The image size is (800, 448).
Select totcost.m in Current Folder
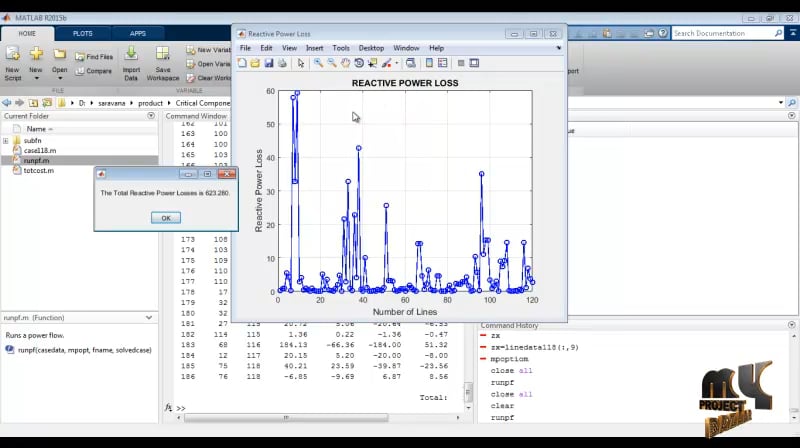point(38,170)
